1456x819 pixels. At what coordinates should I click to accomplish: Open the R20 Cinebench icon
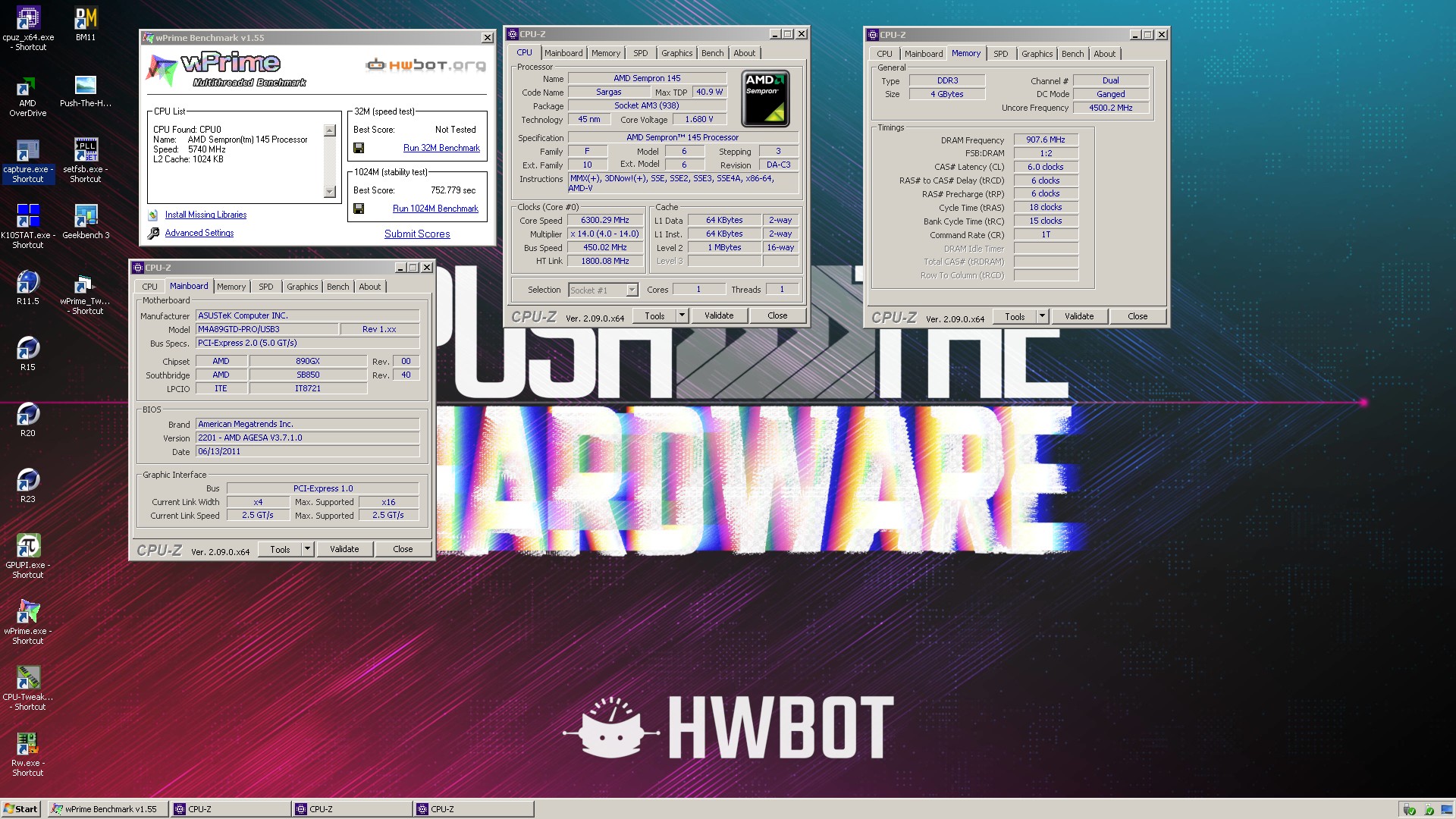(x=28, y=415)
